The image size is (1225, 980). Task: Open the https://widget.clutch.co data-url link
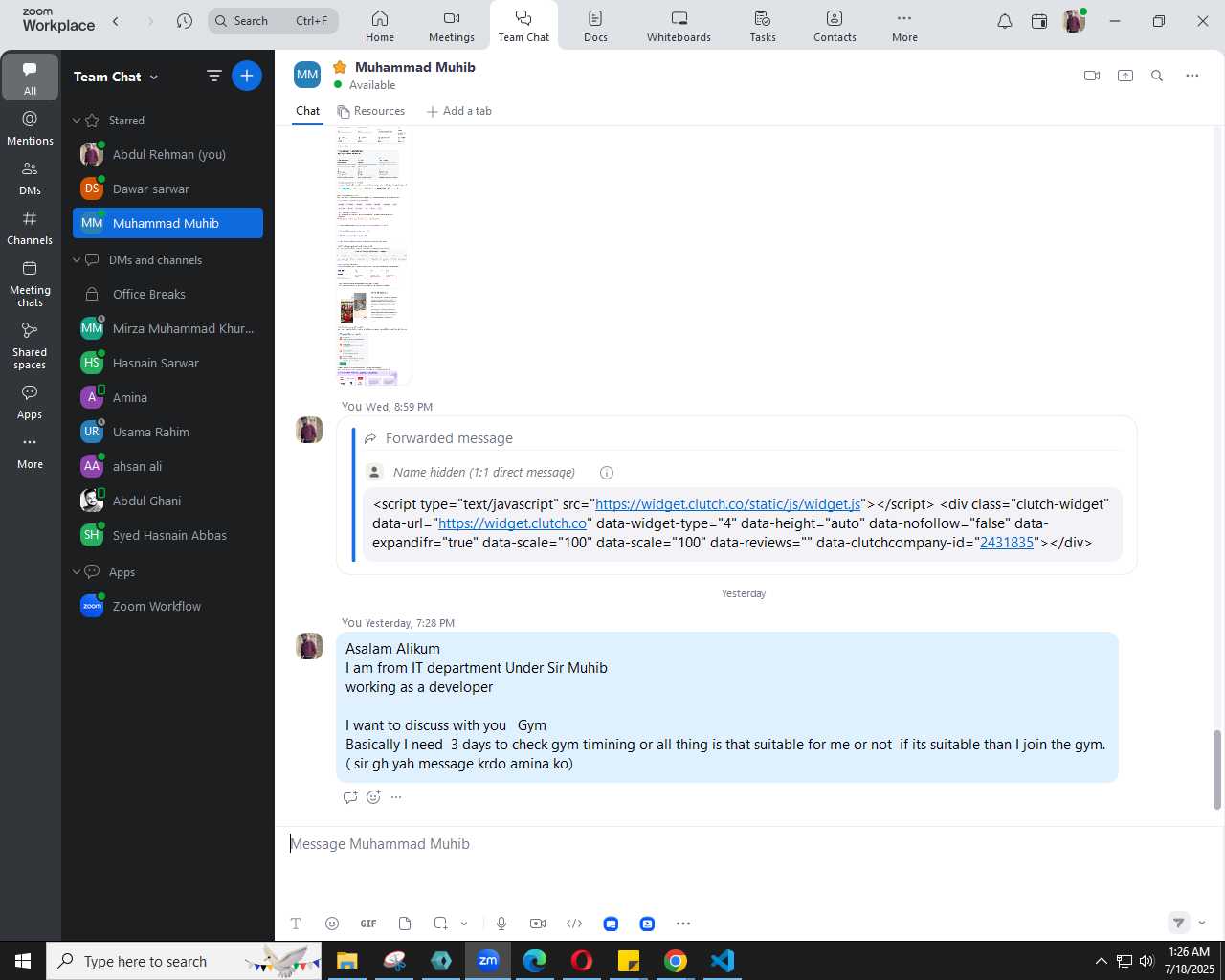point(512,523)
